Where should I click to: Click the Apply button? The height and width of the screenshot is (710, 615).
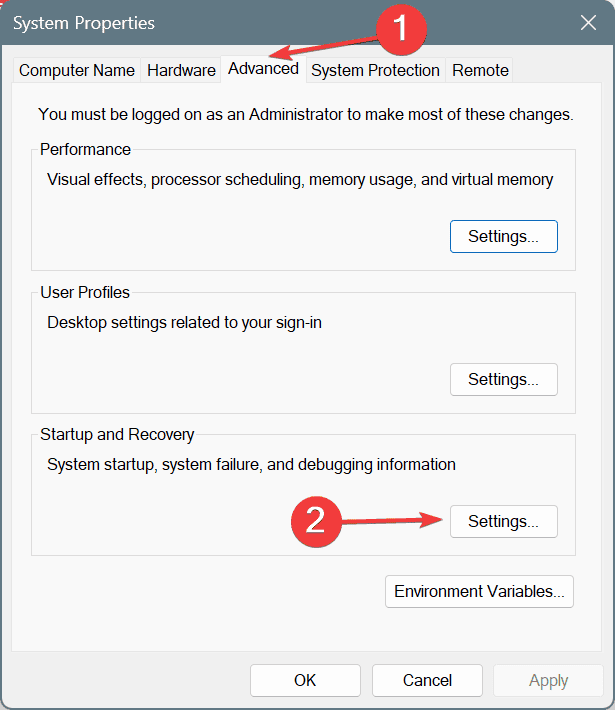click(548, 680)
